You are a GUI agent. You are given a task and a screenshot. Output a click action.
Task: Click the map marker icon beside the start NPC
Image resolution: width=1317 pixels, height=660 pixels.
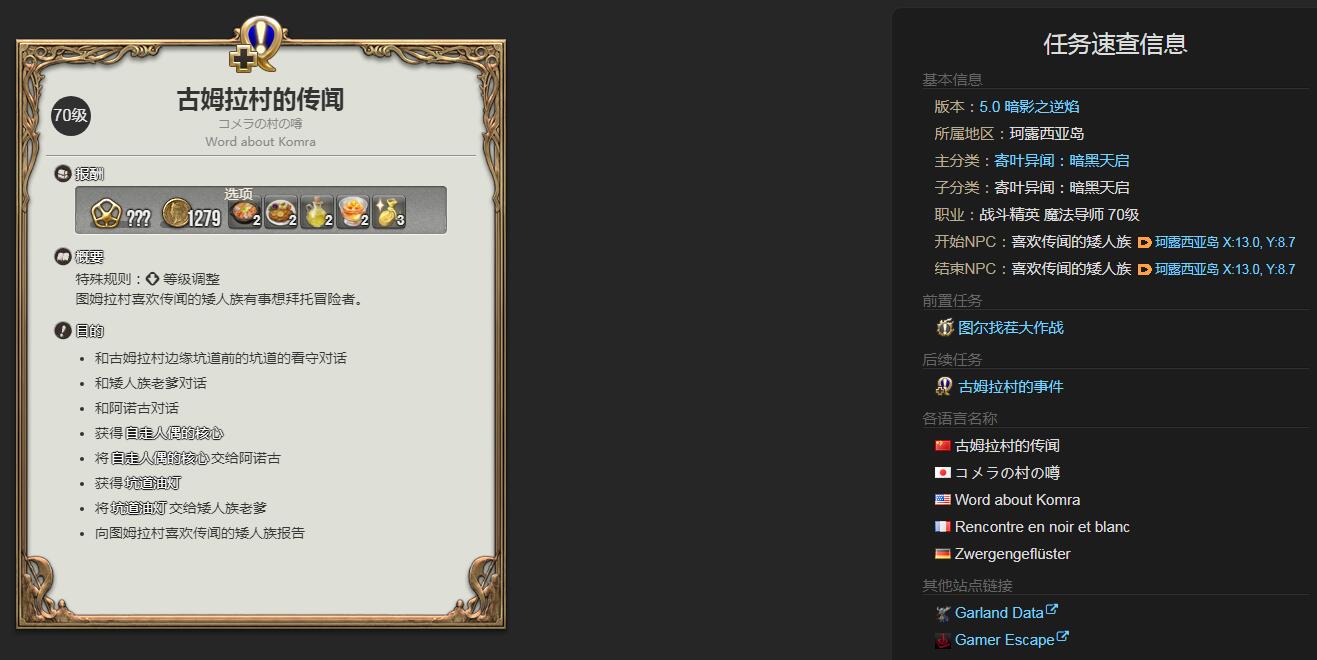tap(1145, 242)
